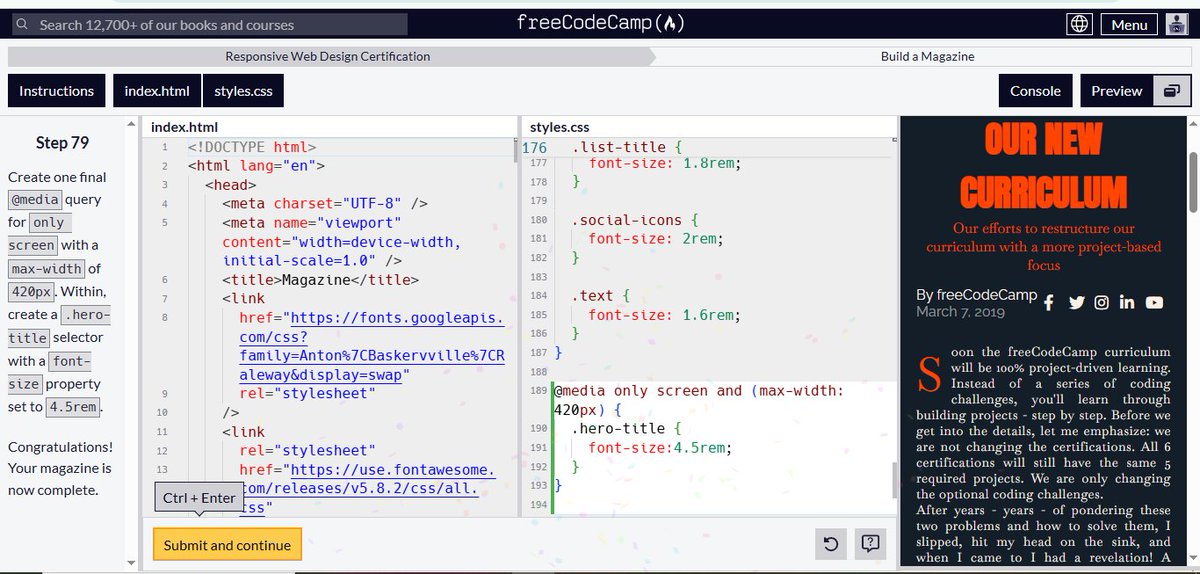Click the styles.css scrollbar thumb
The width and height of the screenshot is (1200, 574).
(896, 480)
